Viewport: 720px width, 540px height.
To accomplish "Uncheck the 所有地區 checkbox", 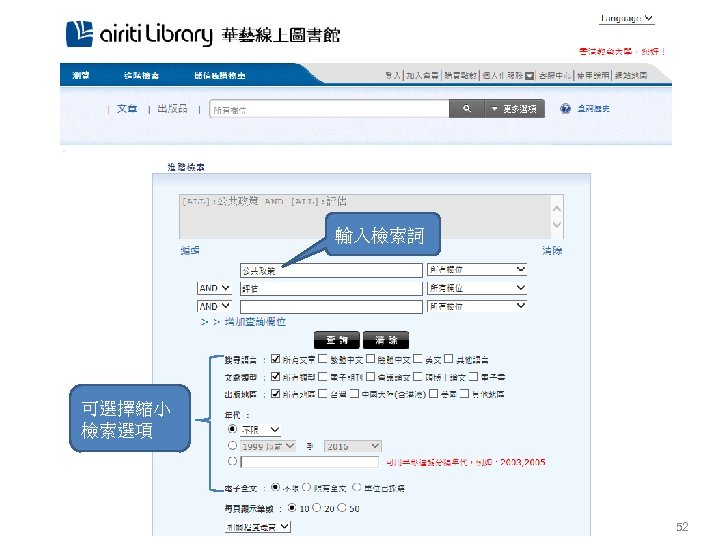I will click(x=276, y=394).
